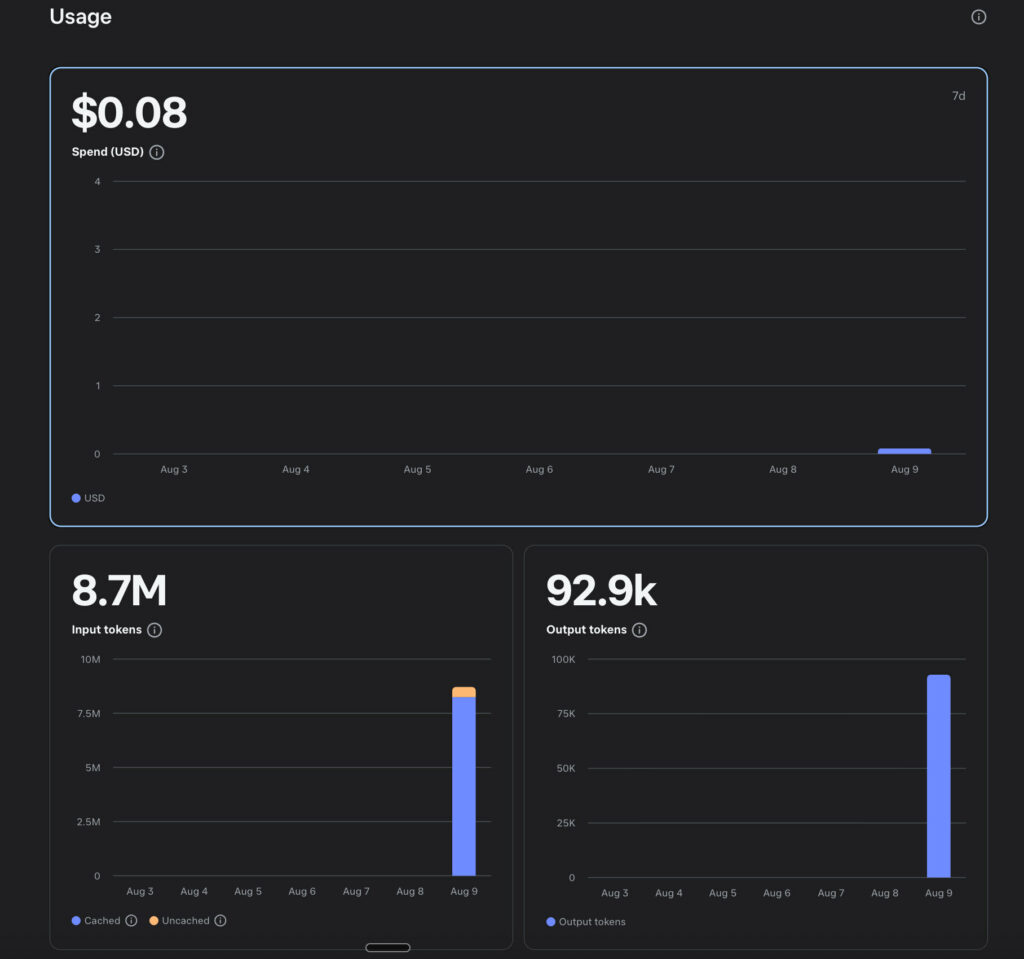Screen dimensions: 1024x959
Task: Click the bottom center pill handle
Action: pyautogui.click(x=388, y=947)
